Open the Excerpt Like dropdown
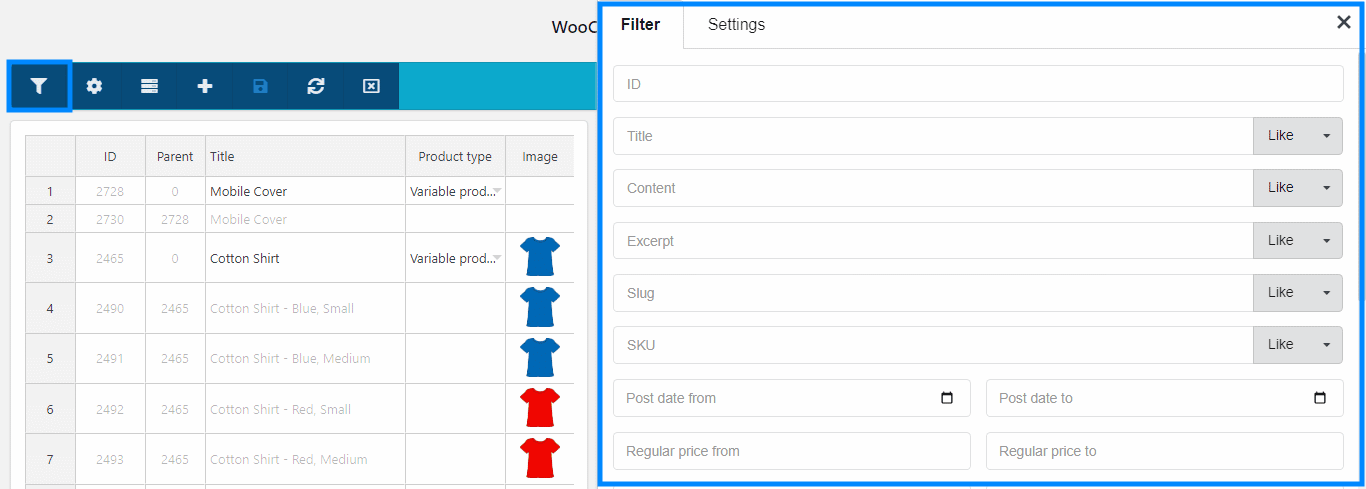The width and height of the screenshot is (1366, 489). (x=1298, y=241)
